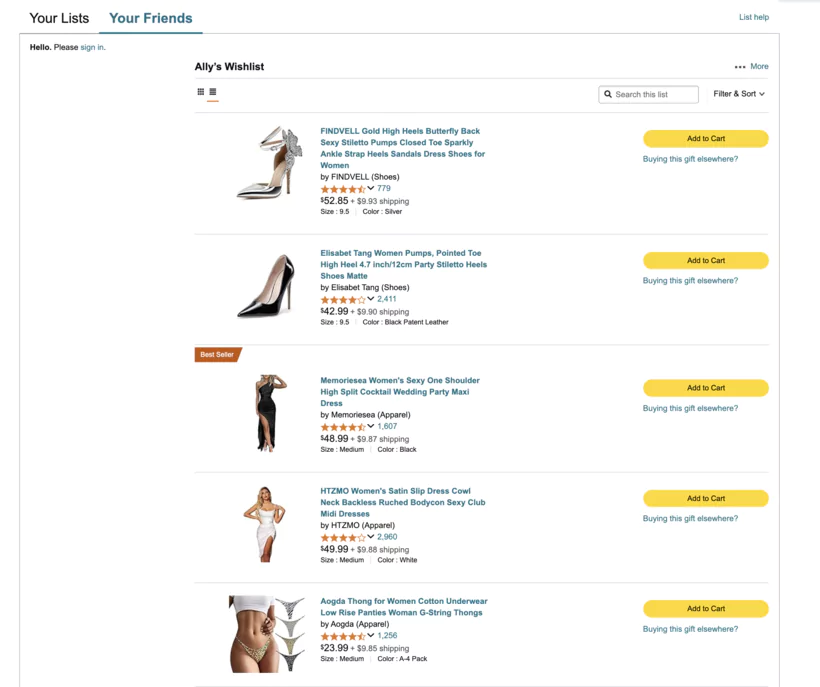Viewport: 820px width, 687px height.
Task: Open the FINDVELL Gold High Heels product title
Action: pyautogui.click(x=403, y=148)
